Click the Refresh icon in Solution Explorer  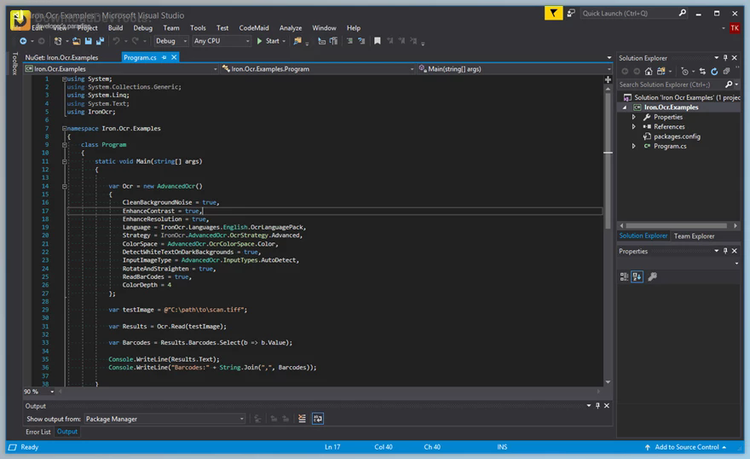click(714, 71)
